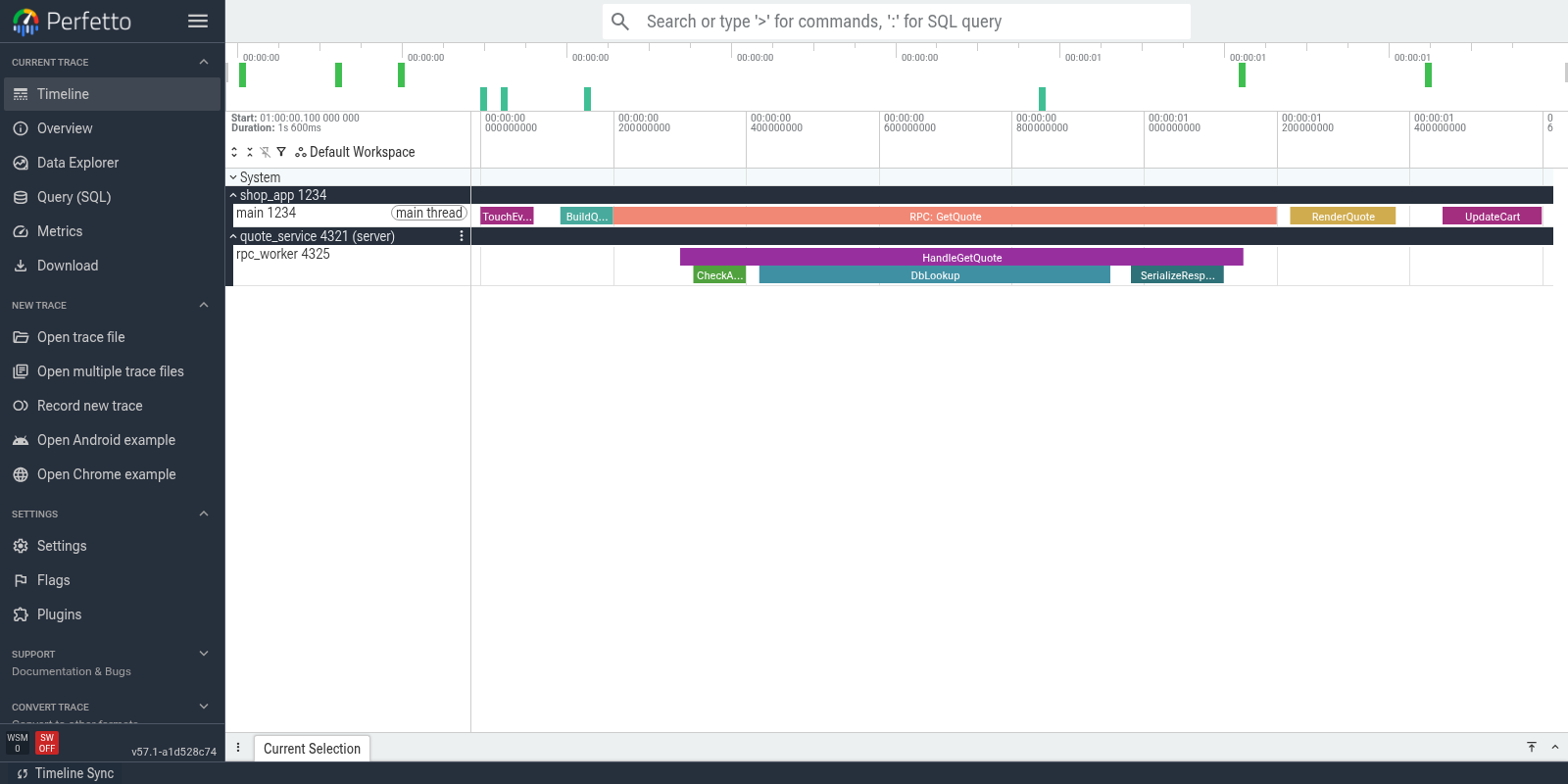Viewport: 1568px width, 784px height.
Task: Select the Current Selection tab
Action: [312, 749]
